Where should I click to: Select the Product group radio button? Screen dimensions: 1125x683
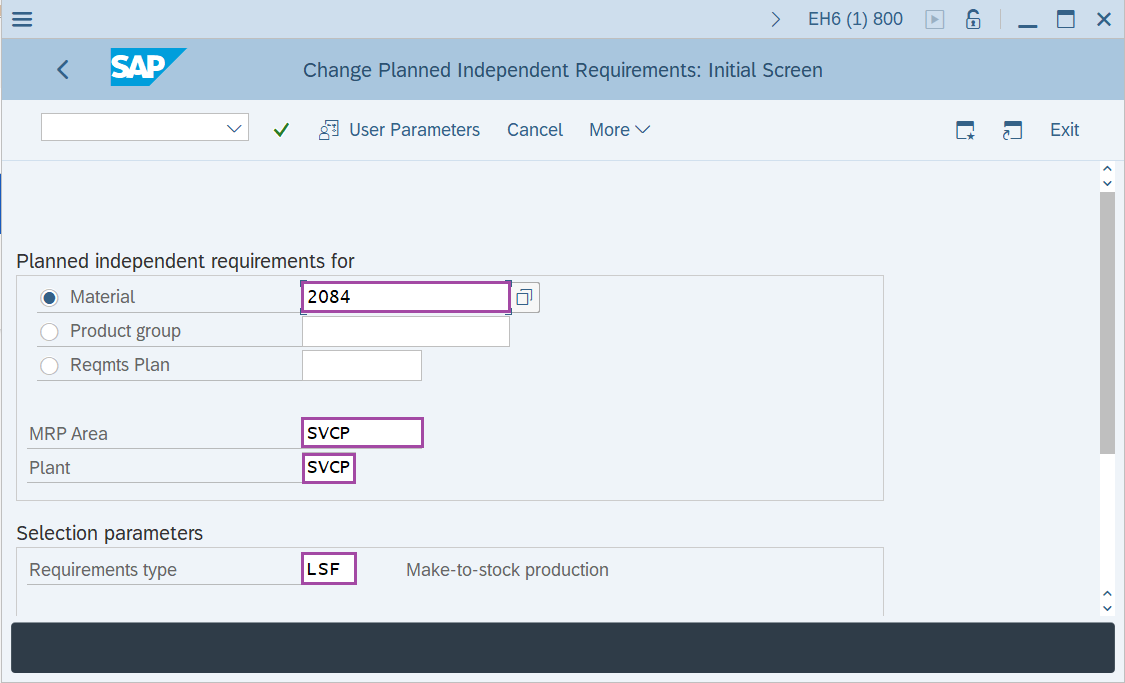coord(49,332)
